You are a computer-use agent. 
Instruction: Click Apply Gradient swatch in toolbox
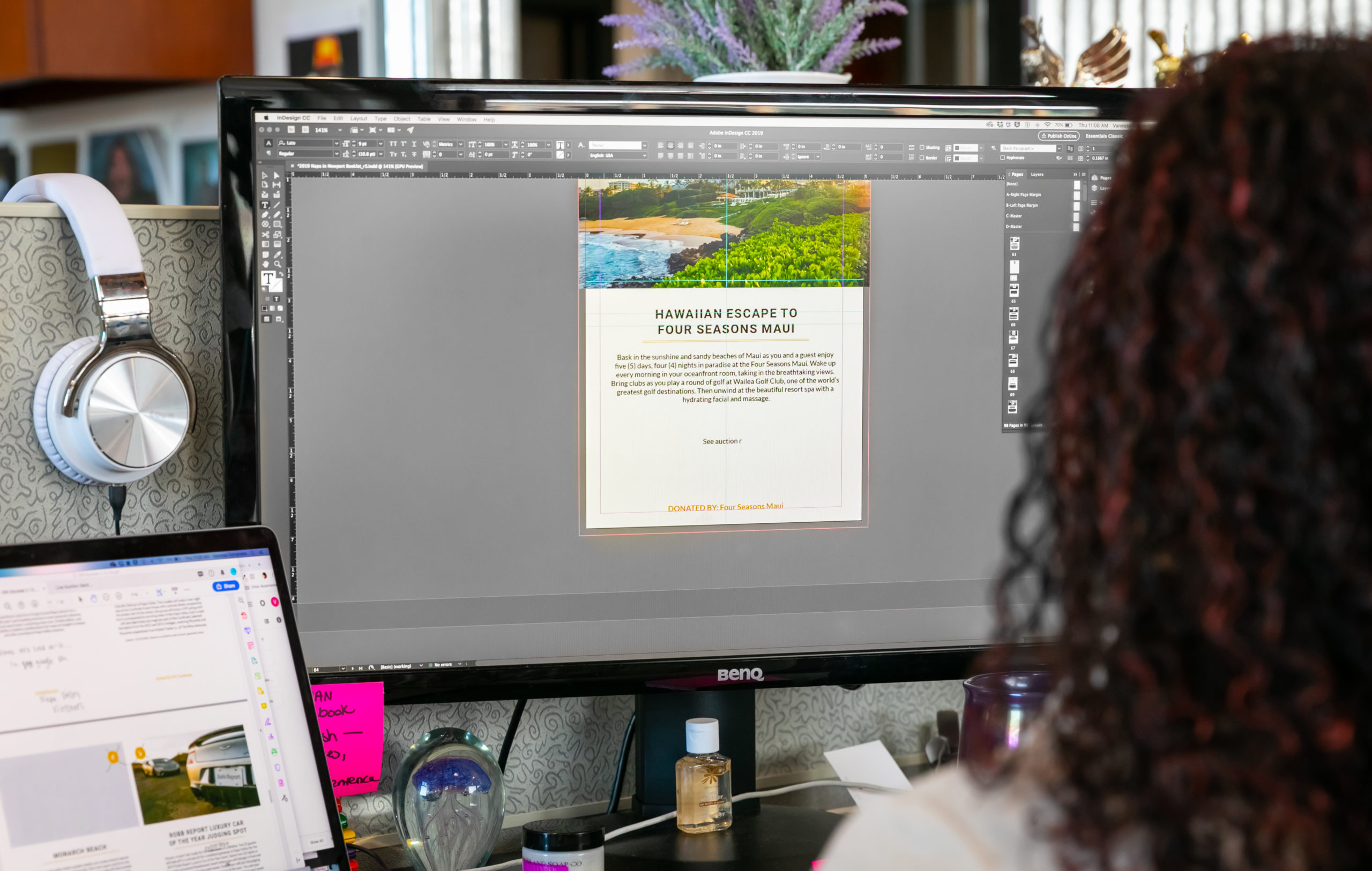pyautogui.click(x=272, y=308)
